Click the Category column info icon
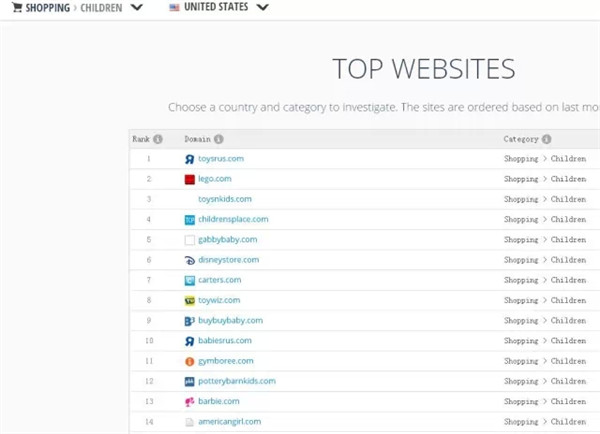The image size is (600, 434). coord(547,139)
